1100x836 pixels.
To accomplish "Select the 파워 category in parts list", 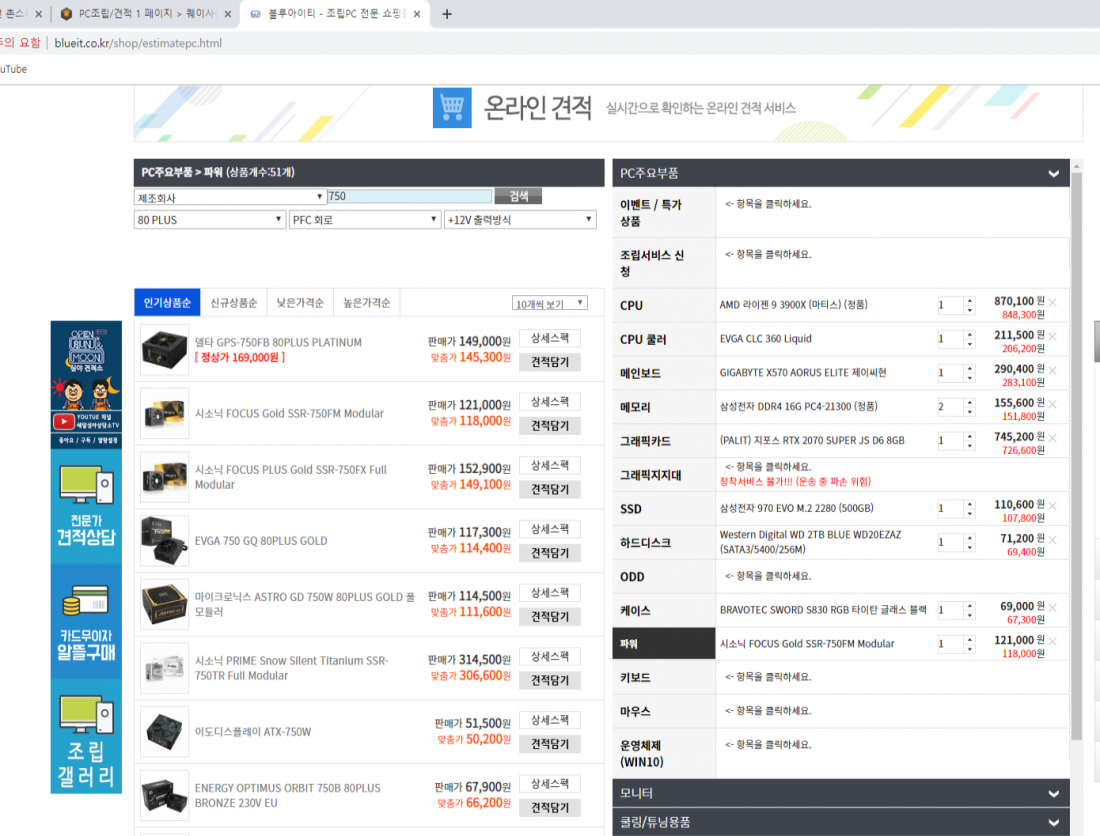I will click(x=664, y=644).
